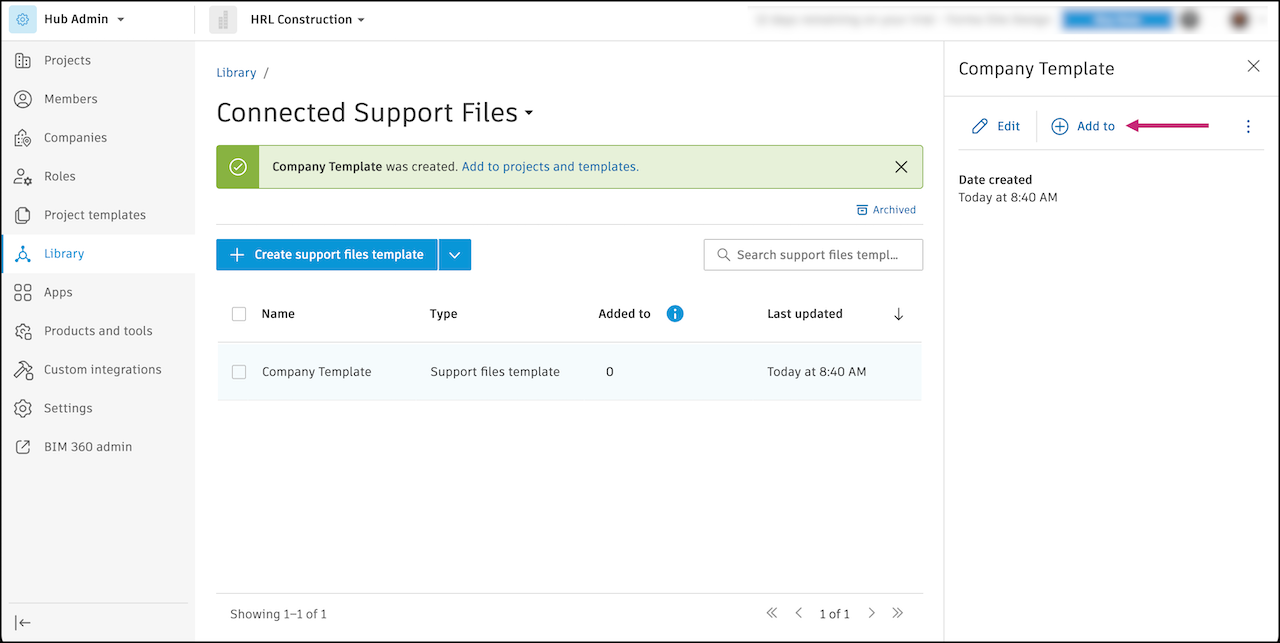Select Members from the left navigation

[70, 98]
